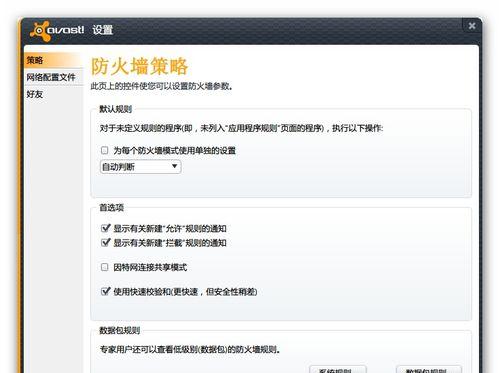
Task: Click the 数据包规则 group label
Action: pyautogui.click(x=120, y=330)
